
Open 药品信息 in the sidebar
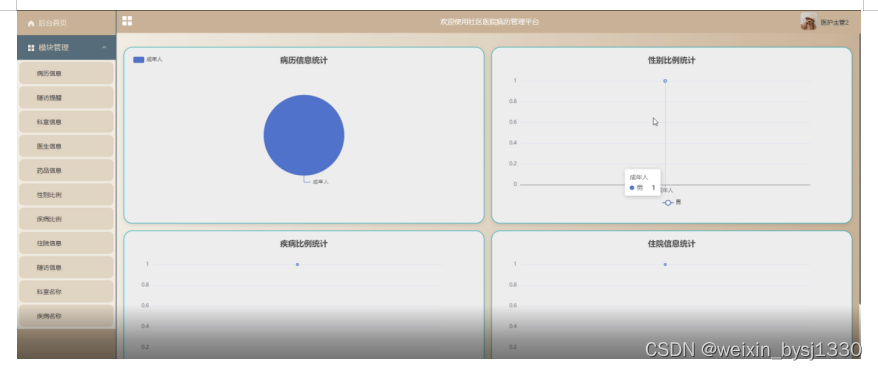tap(66, 171)
